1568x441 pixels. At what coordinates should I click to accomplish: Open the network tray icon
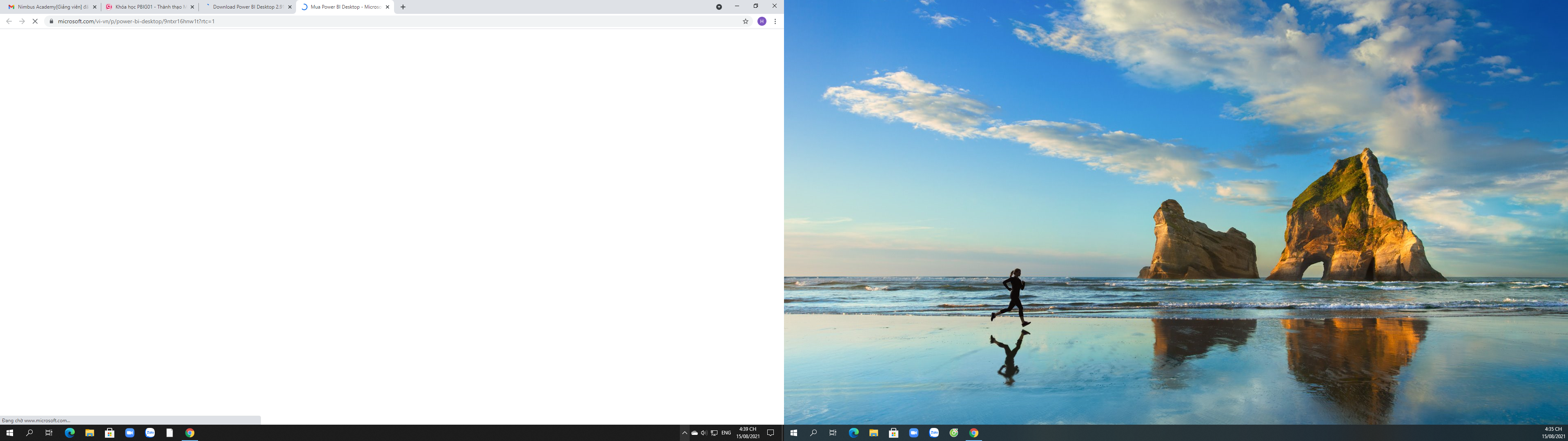714,433
